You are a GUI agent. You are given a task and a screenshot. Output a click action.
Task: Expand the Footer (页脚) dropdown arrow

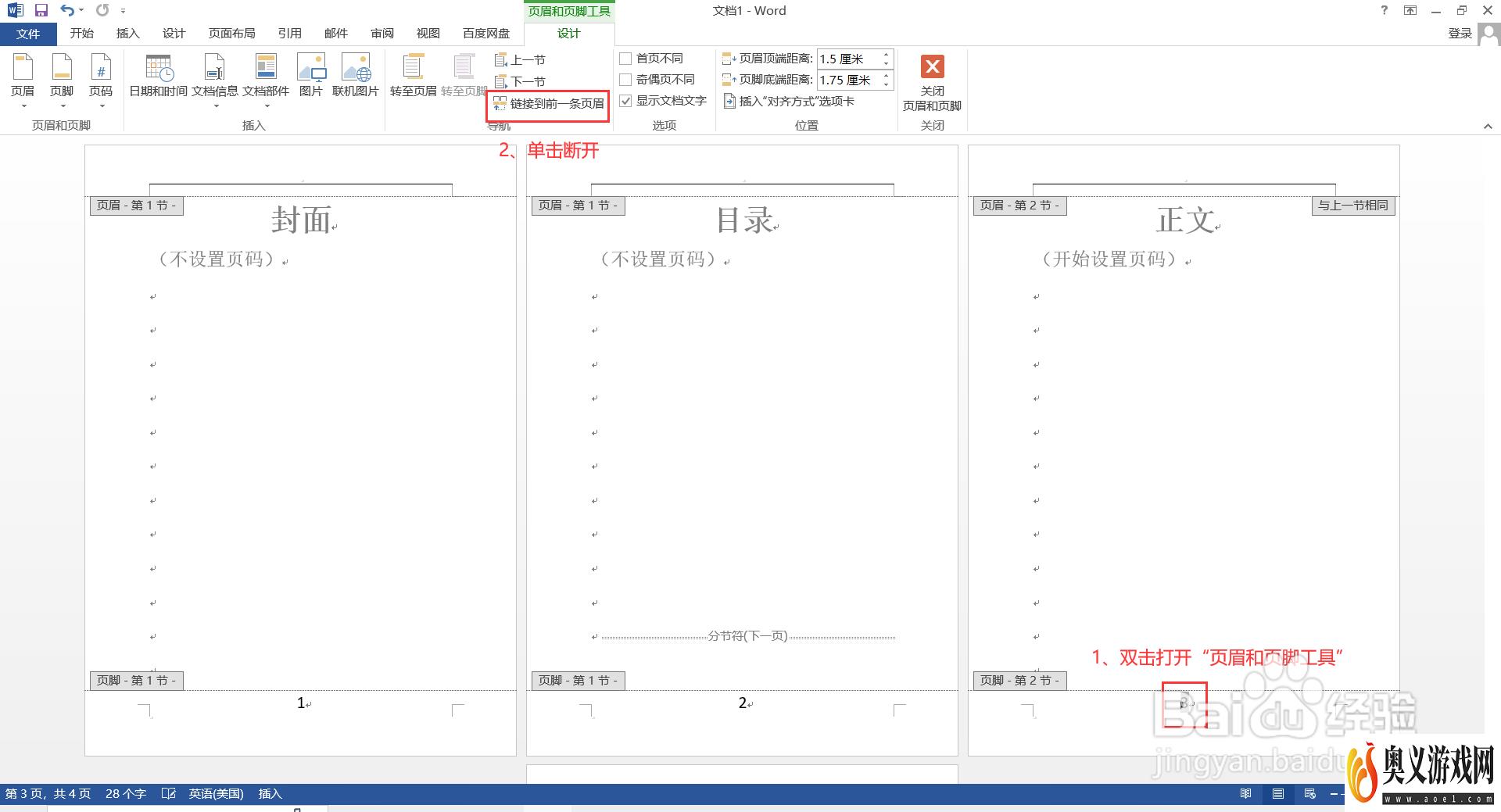62,106
